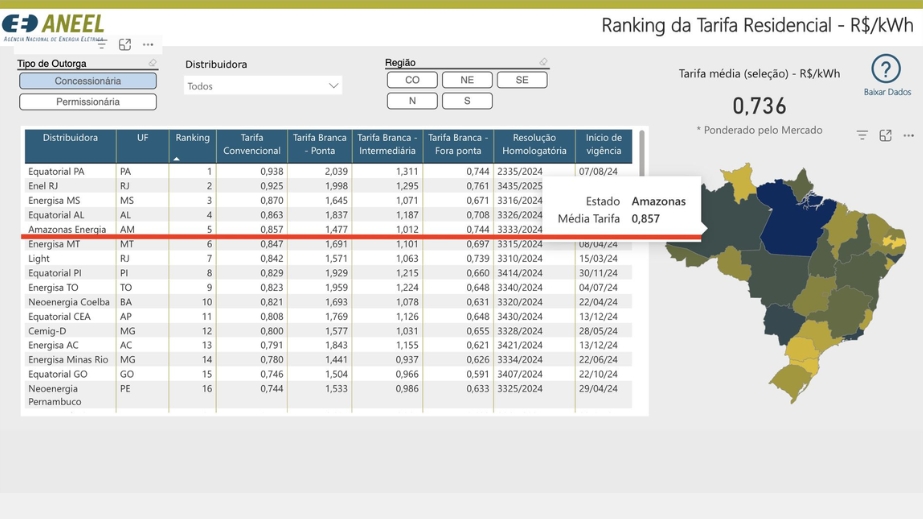
Task: Open ellipsis menu near ANEEL logo
Action: coord(148,45)
